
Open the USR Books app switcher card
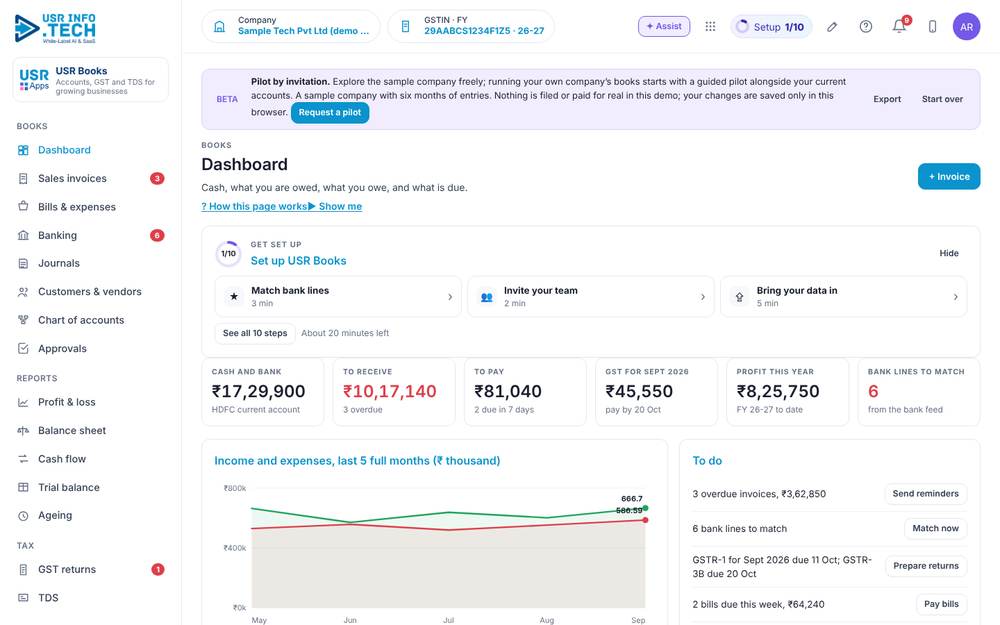tap(91, 80)
